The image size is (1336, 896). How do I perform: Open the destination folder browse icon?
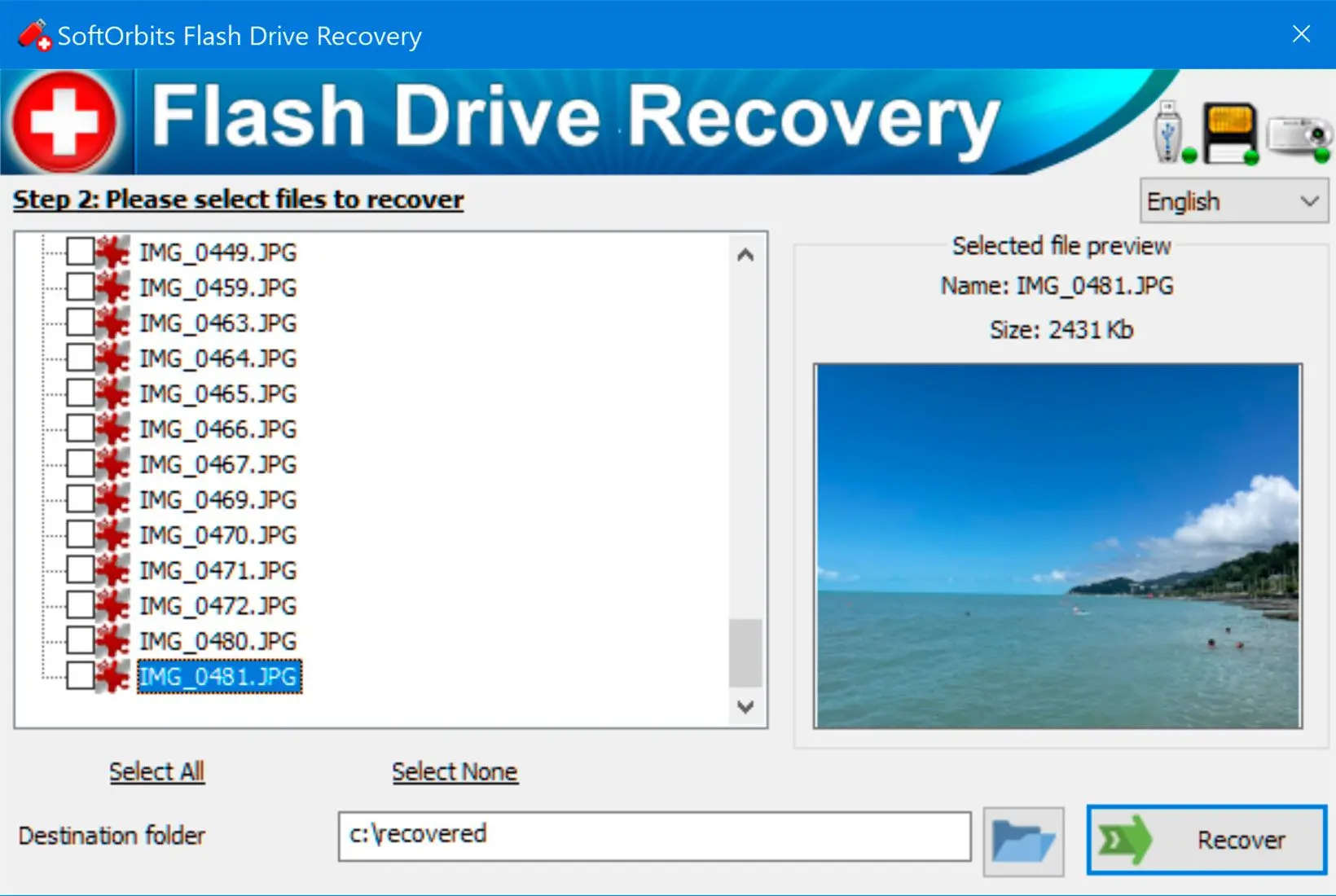(1023, 841)
